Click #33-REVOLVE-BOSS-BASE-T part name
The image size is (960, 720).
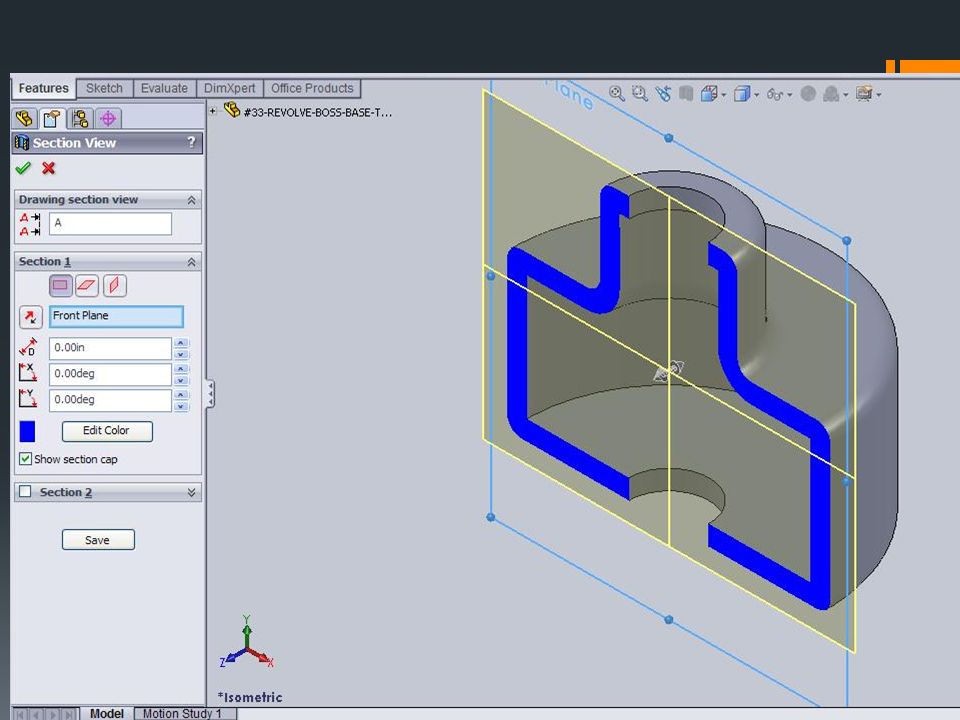click(x=318, y=113)
